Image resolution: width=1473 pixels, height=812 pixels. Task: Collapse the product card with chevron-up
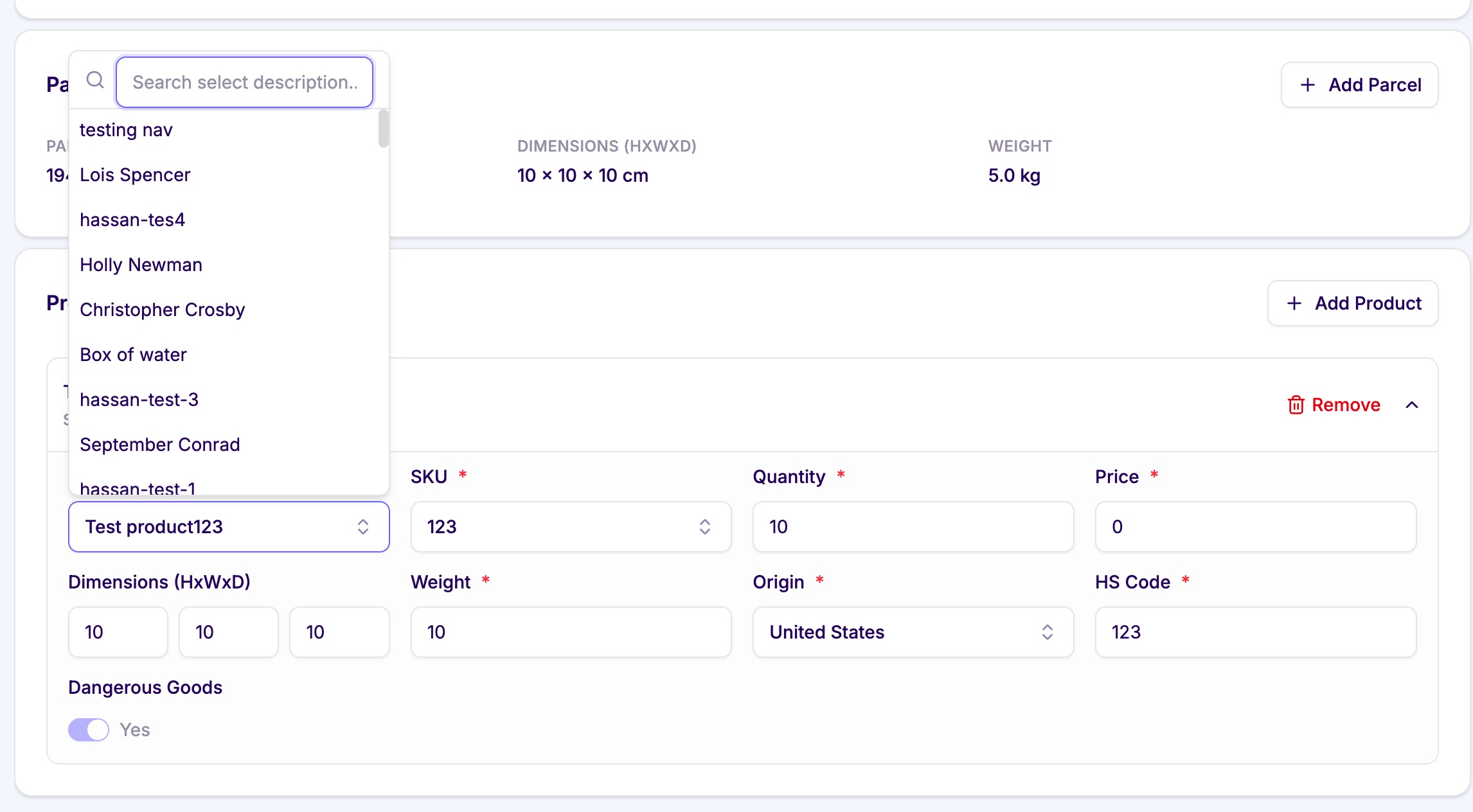click(x=1412, y=405)
